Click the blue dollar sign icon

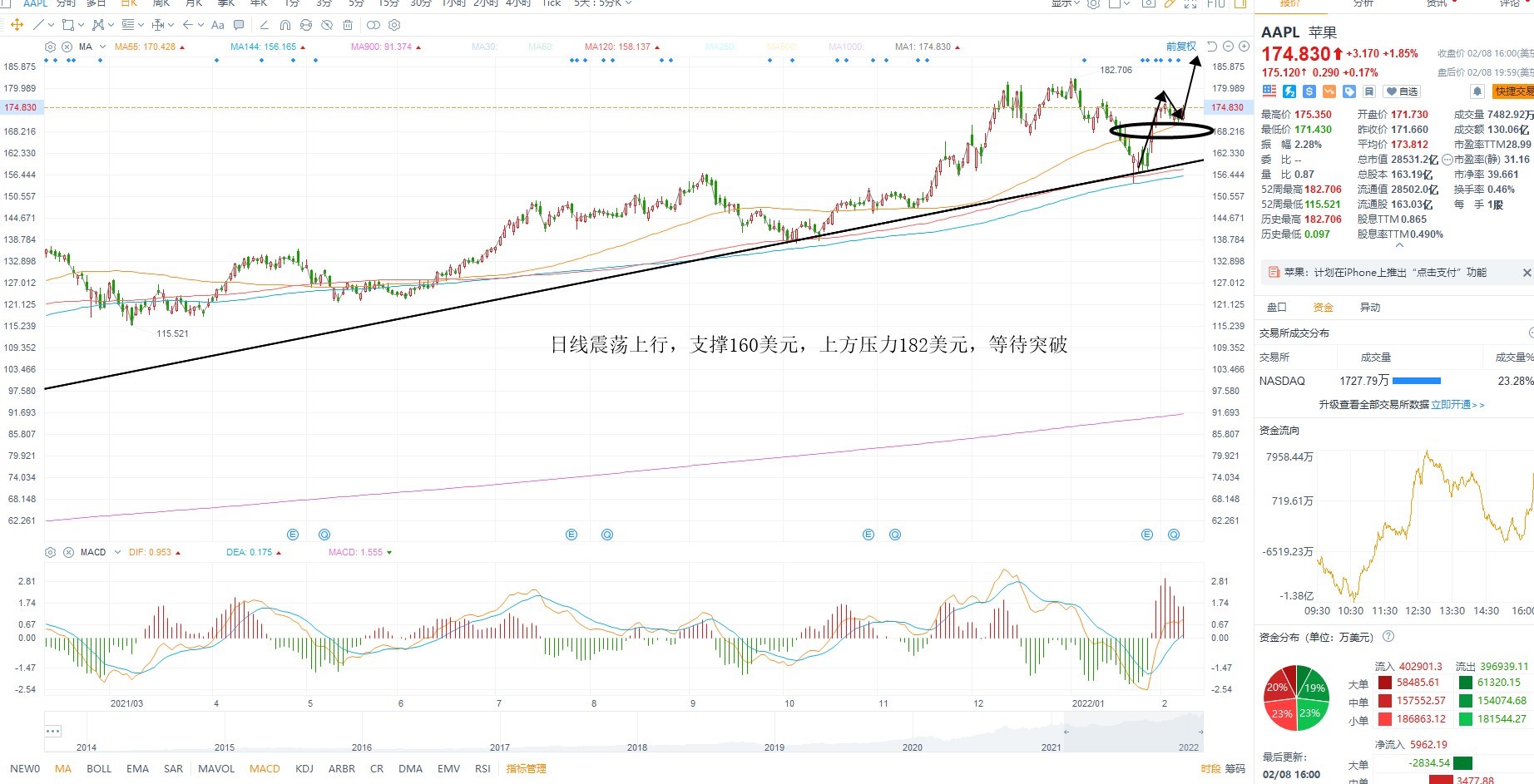pos(1309,91)
